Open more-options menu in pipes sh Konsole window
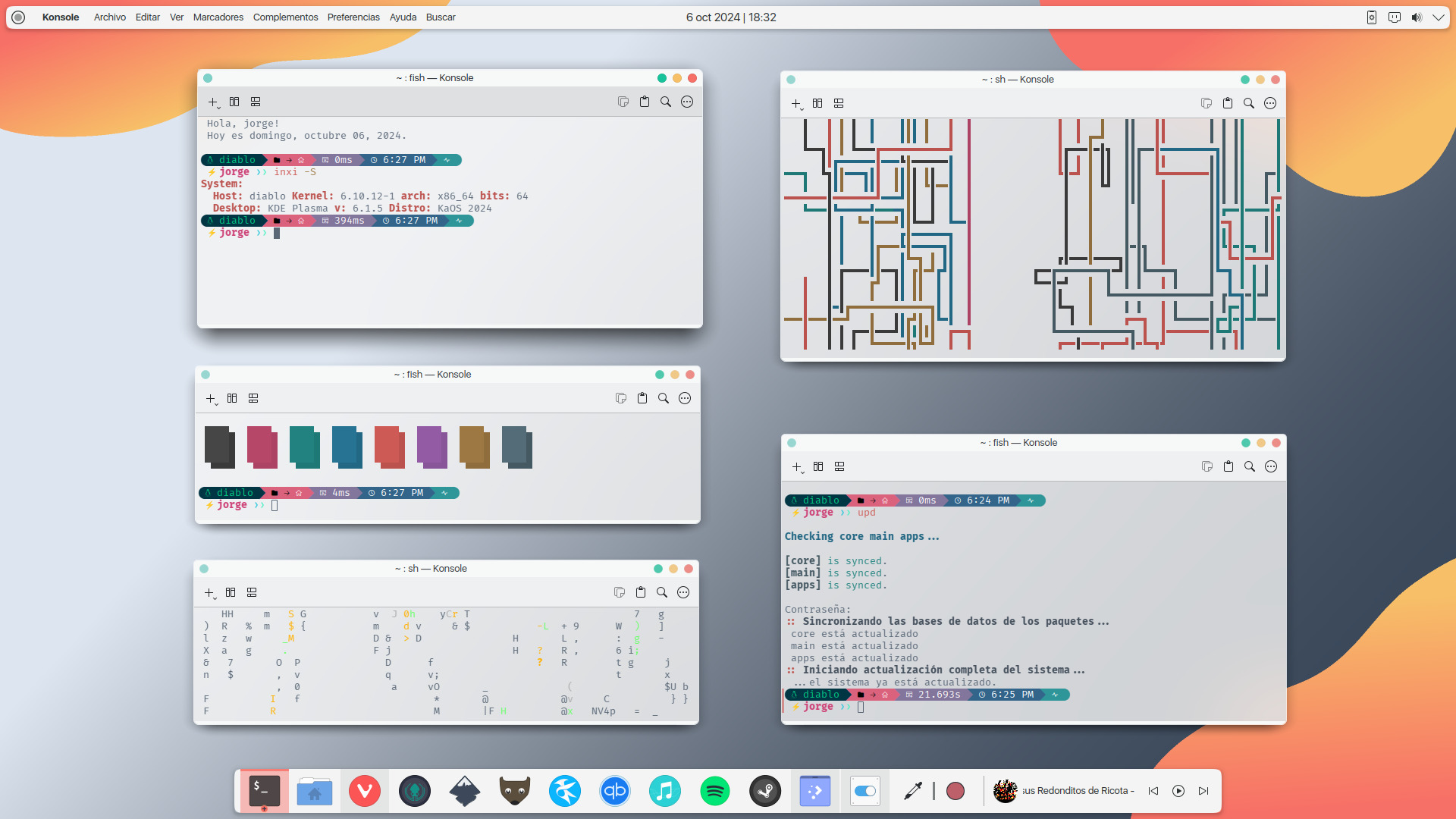This screenshot has height=819, width=1456. [x=1270, y=103]
